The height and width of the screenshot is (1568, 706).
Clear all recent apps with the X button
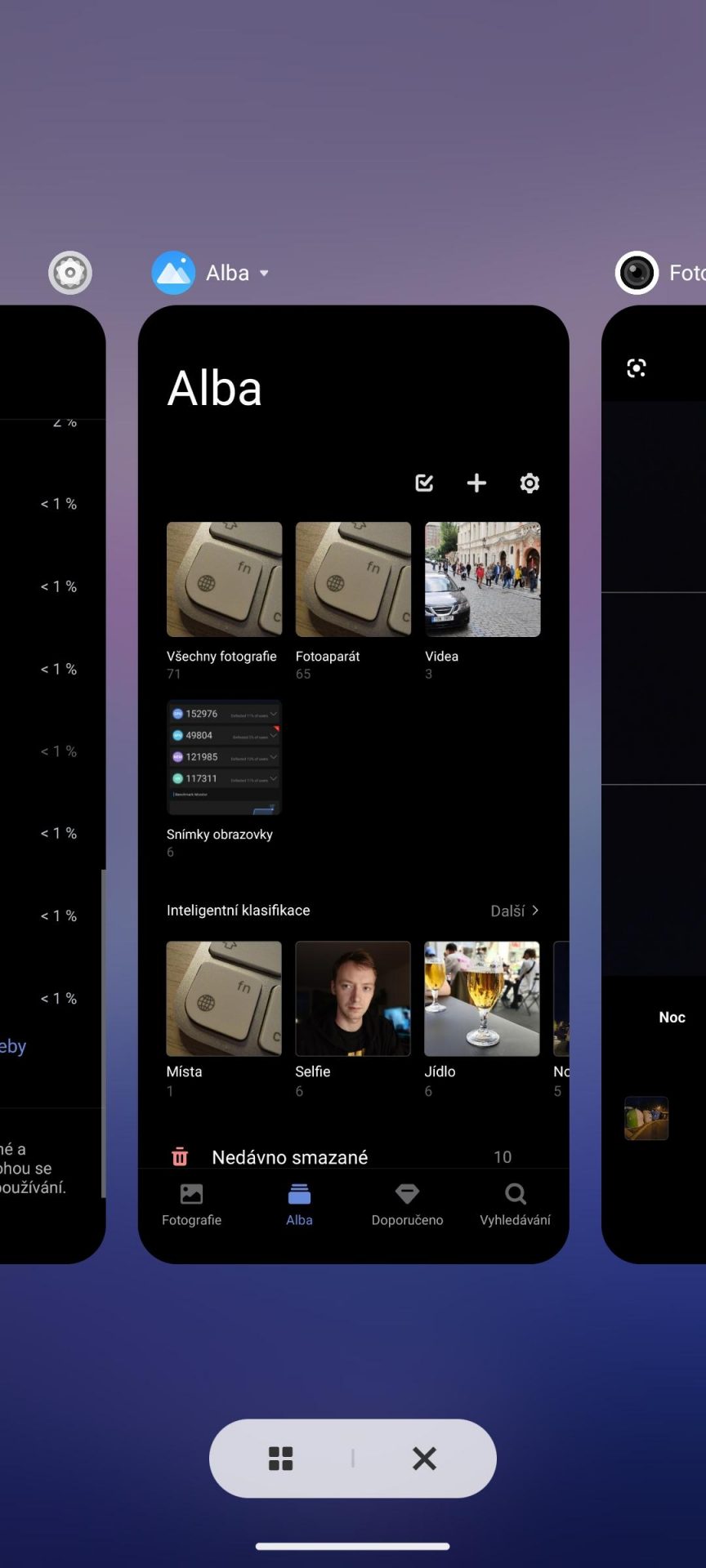424,1459
